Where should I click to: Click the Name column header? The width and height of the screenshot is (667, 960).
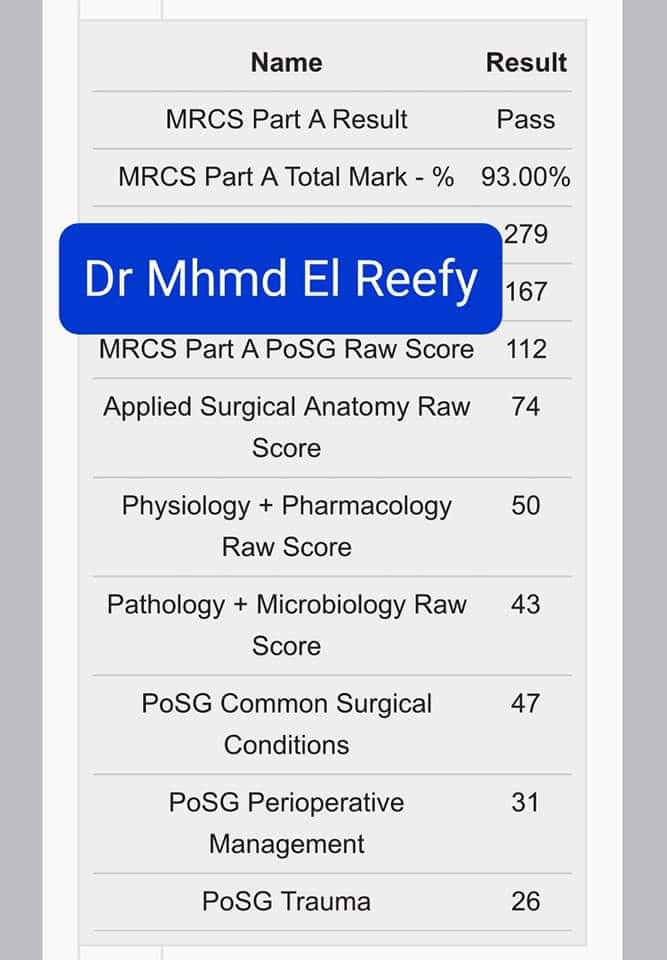tap(287, 62)
